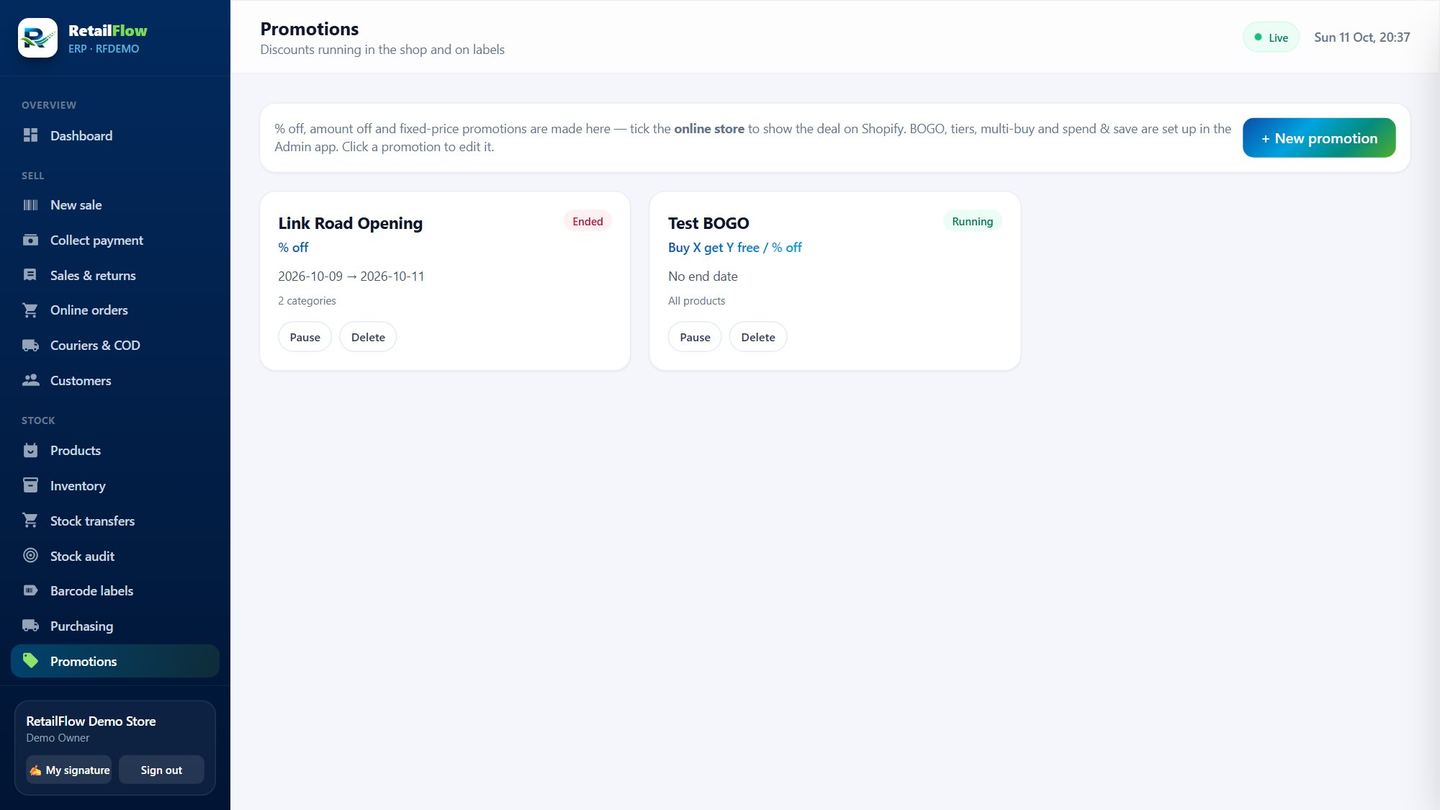Sign out of RetailFlow Demo Store

tap(161, 770)
